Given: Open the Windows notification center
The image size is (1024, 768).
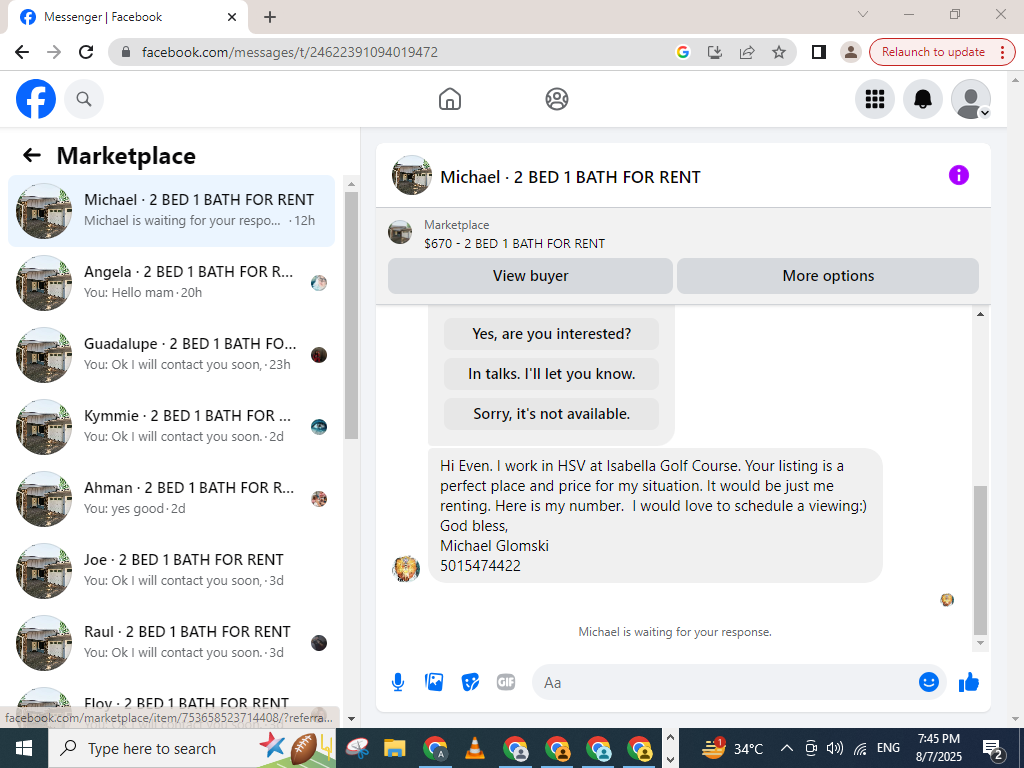Looking at the screenshot, I should pos(993,748).
